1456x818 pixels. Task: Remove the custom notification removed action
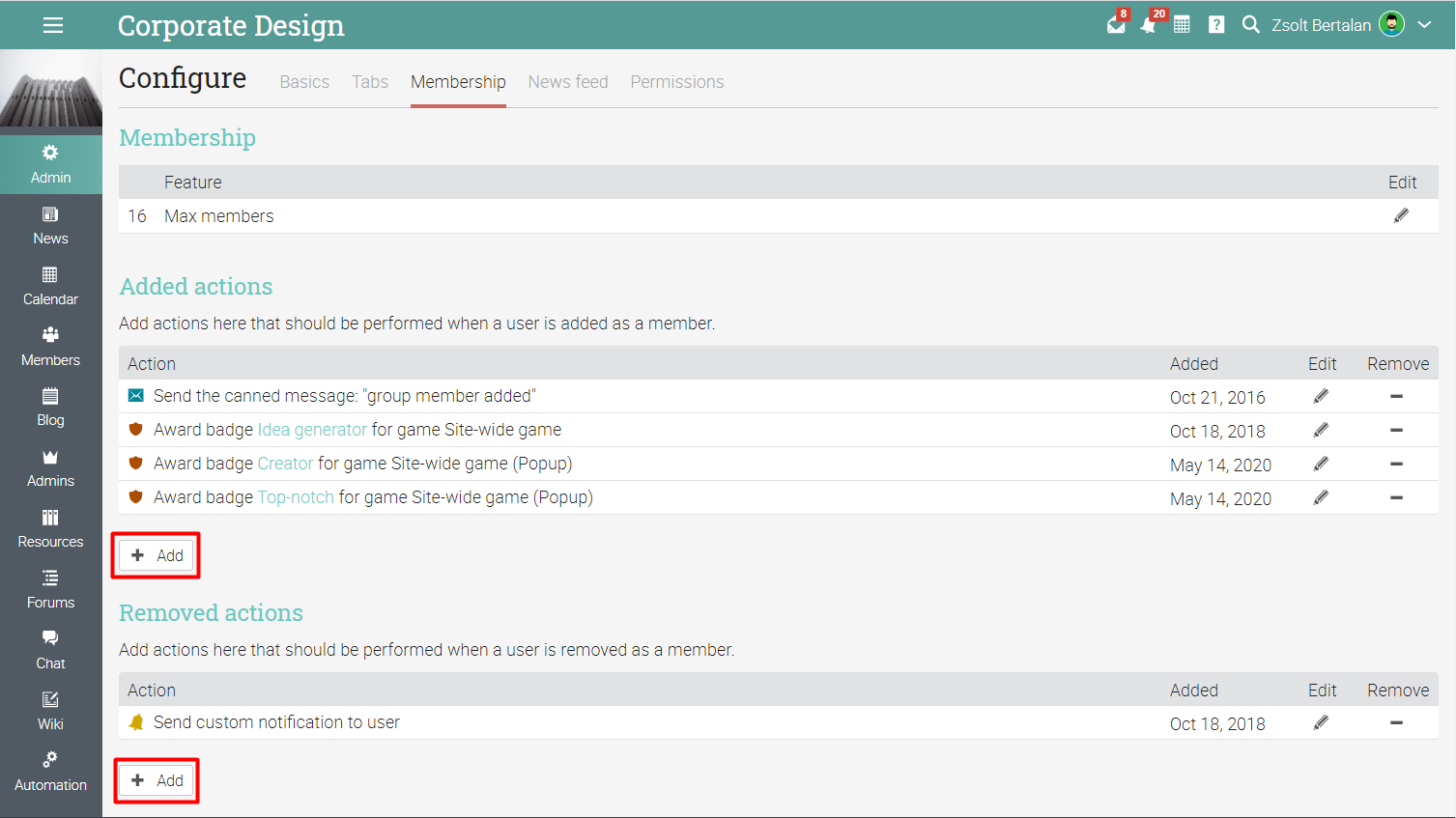pos(1396,722)
